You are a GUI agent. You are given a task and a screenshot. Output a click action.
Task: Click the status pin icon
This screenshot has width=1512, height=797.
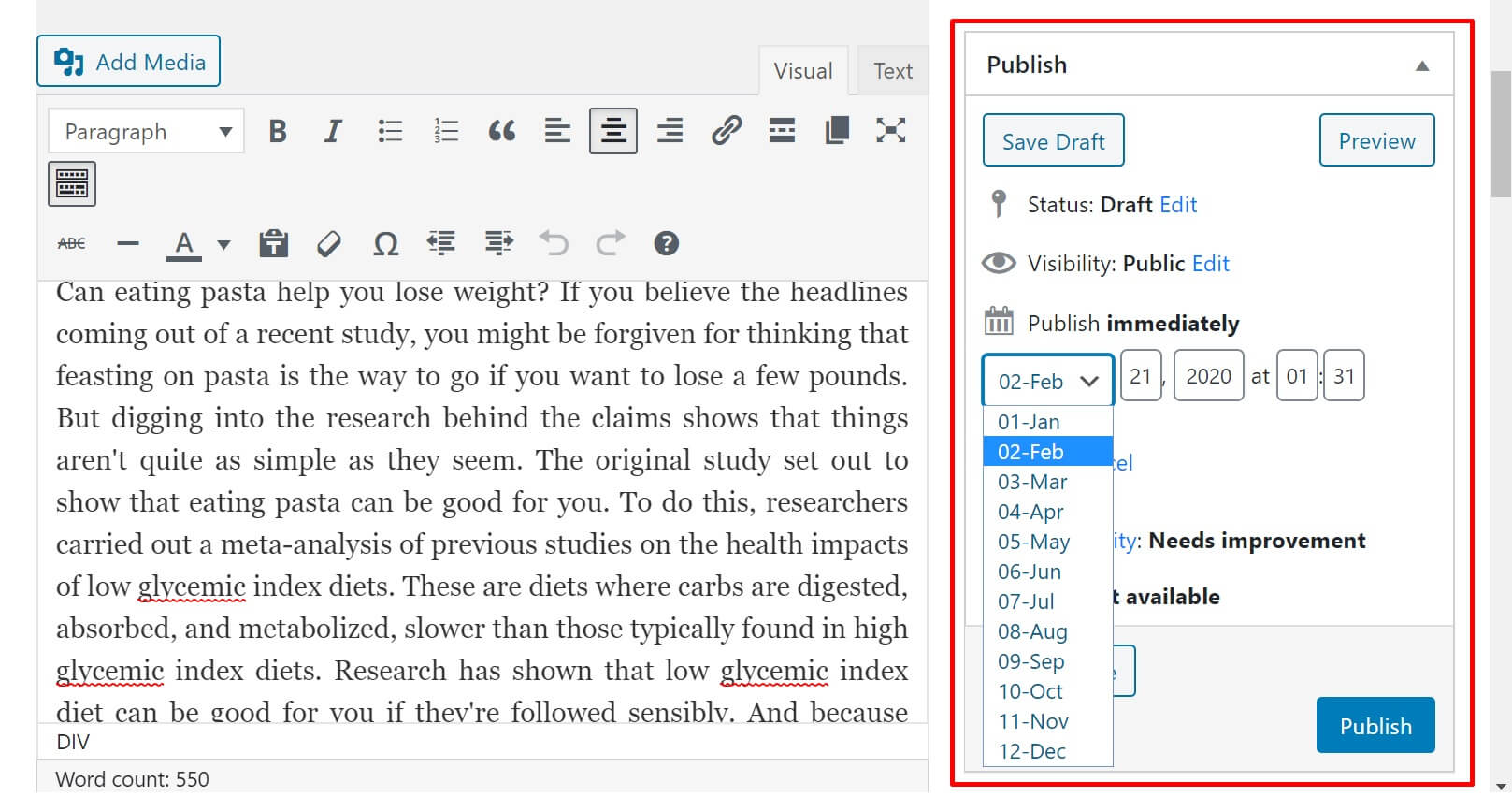pyautogui.click(x=999, y=204)
